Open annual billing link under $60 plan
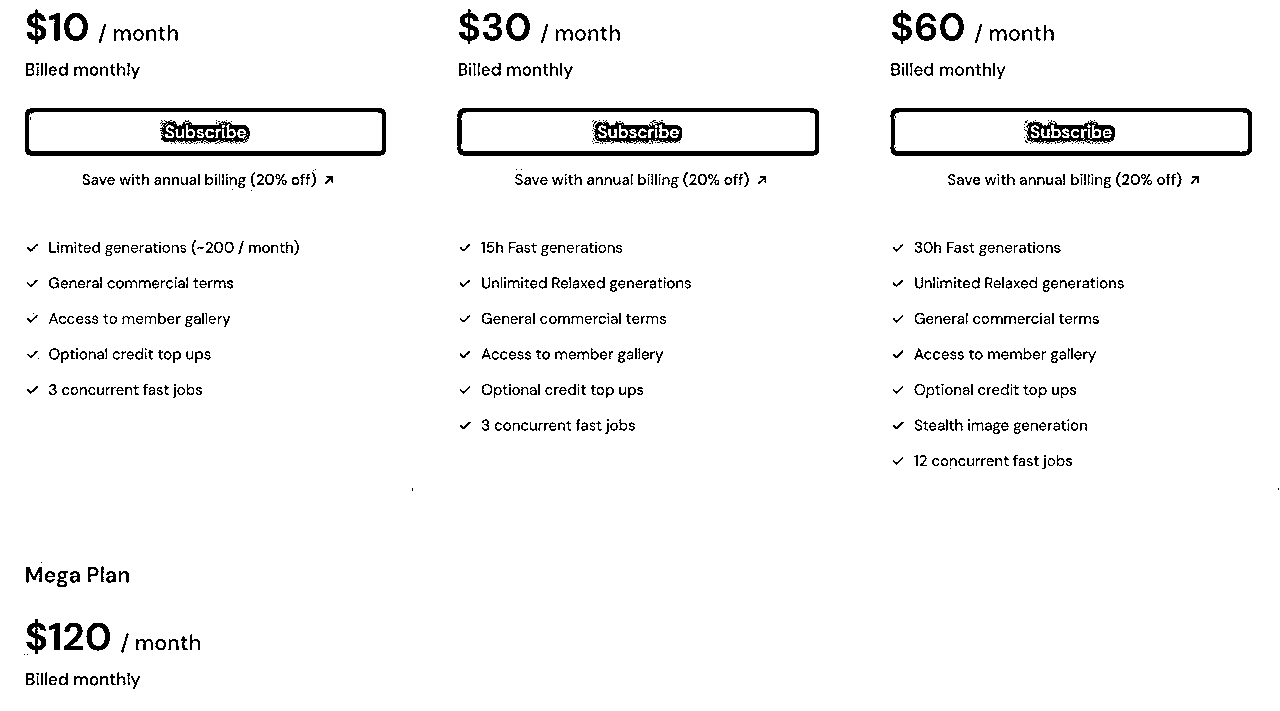 point(1074,180)
